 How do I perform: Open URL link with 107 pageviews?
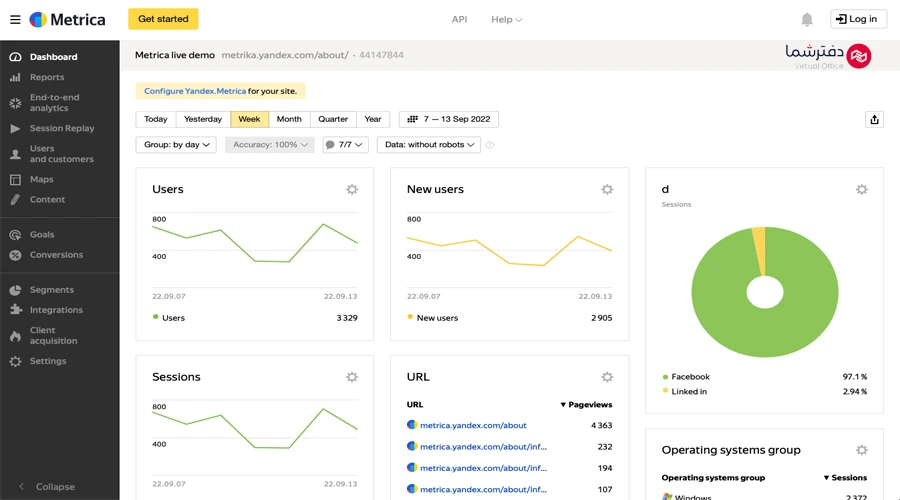pyautogui.click(x=483, y=490)
